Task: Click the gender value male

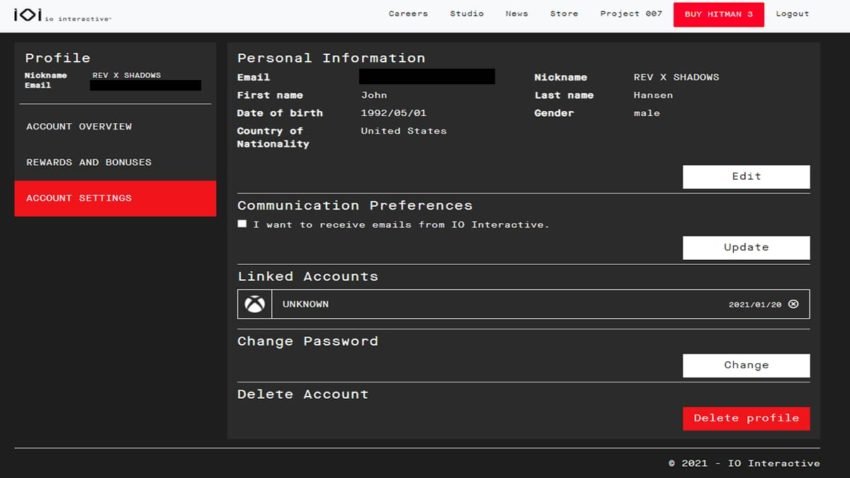Action: click(647, 113)
